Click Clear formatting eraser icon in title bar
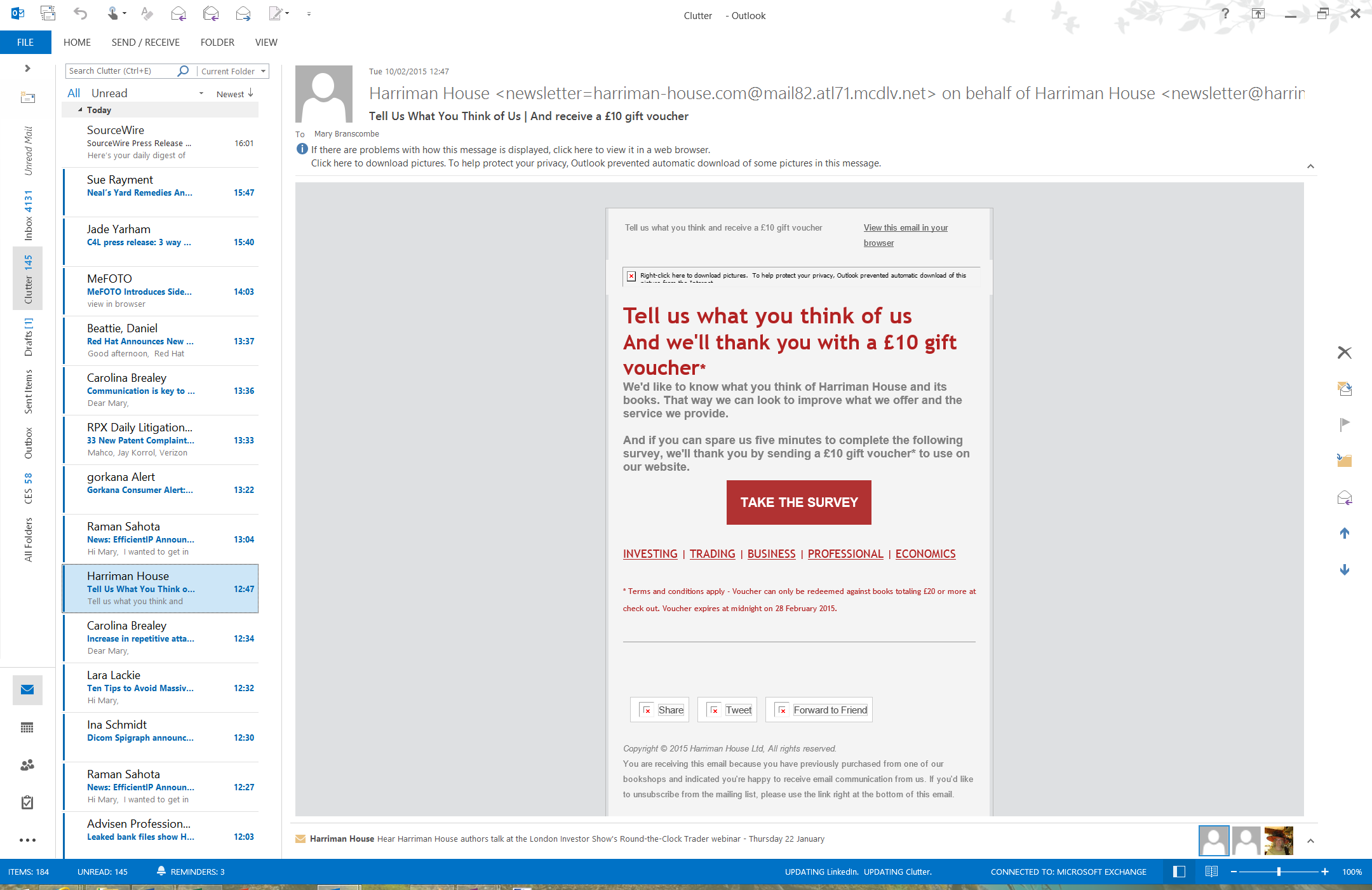The image size is (1372, 890). [146, 13]
